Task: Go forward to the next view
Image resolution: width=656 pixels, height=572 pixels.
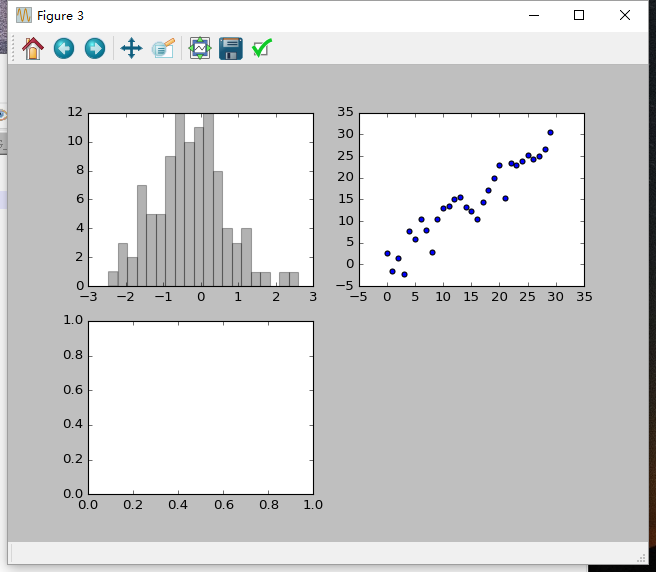Action: (95, 49)
